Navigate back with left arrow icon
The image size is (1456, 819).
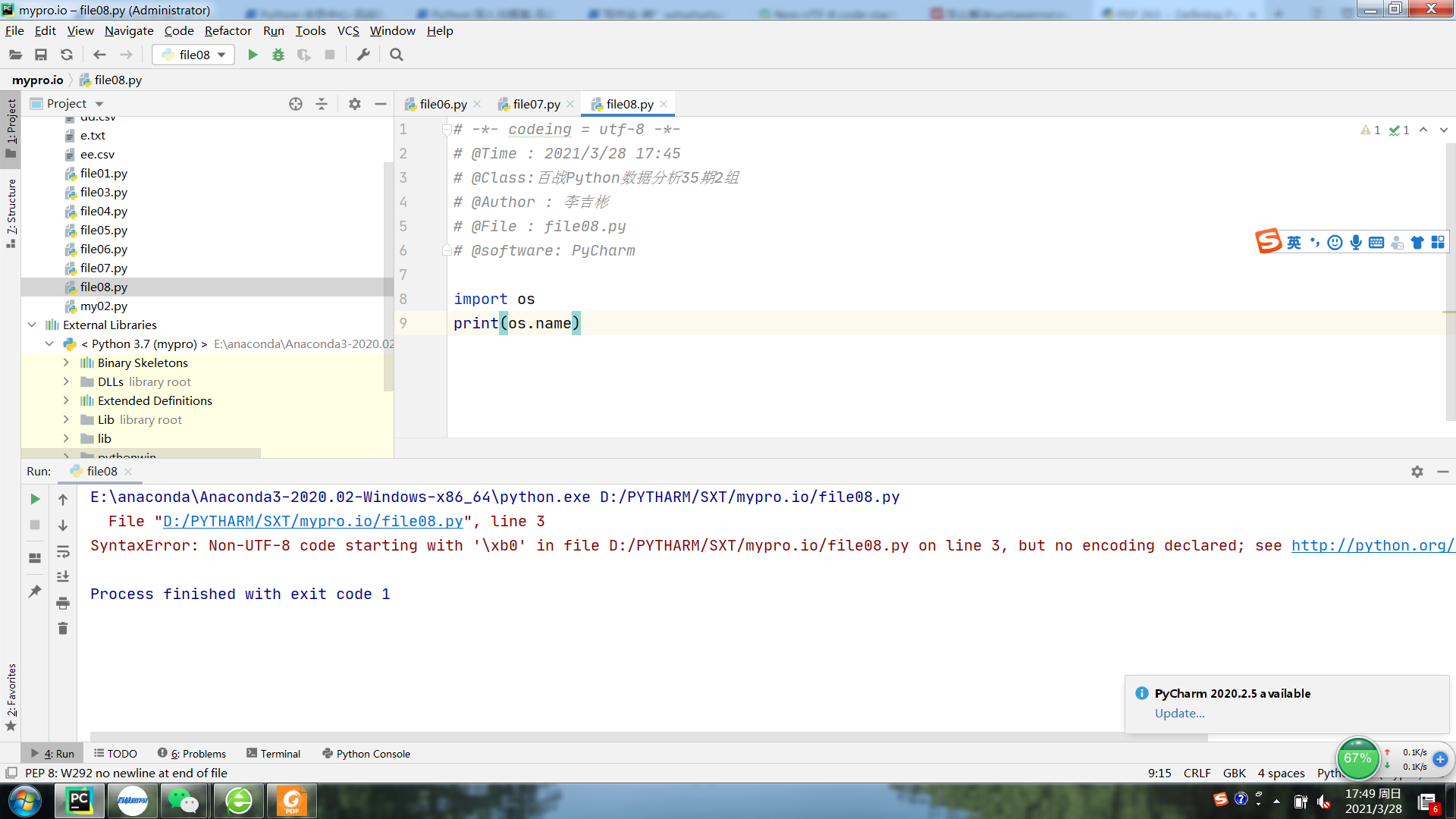click(x=99, y=55)
